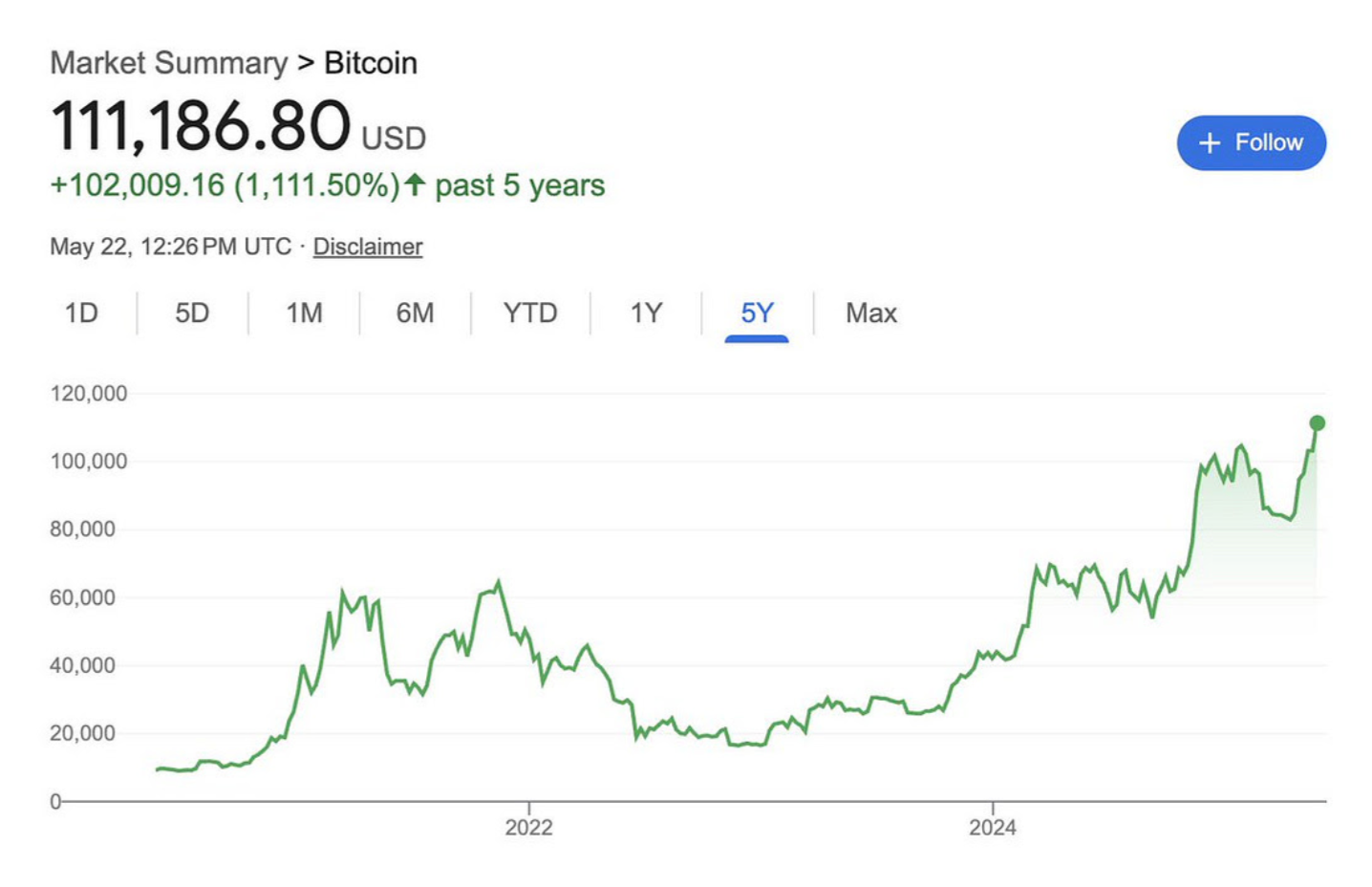Image resolution: width=1372 pixels, height=887 pixels.
Task: Click the plus icon on Follow
Action: point(1210,143)
